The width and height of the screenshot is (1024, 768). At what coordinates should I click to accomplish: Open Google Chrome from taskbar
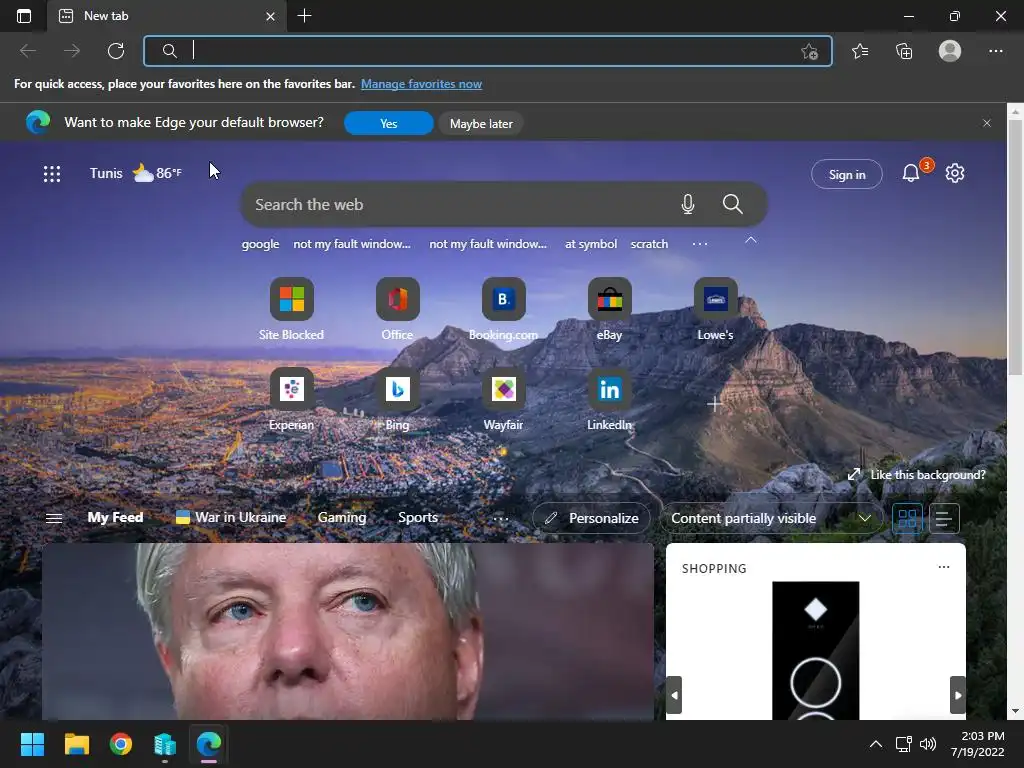(121, 744)
